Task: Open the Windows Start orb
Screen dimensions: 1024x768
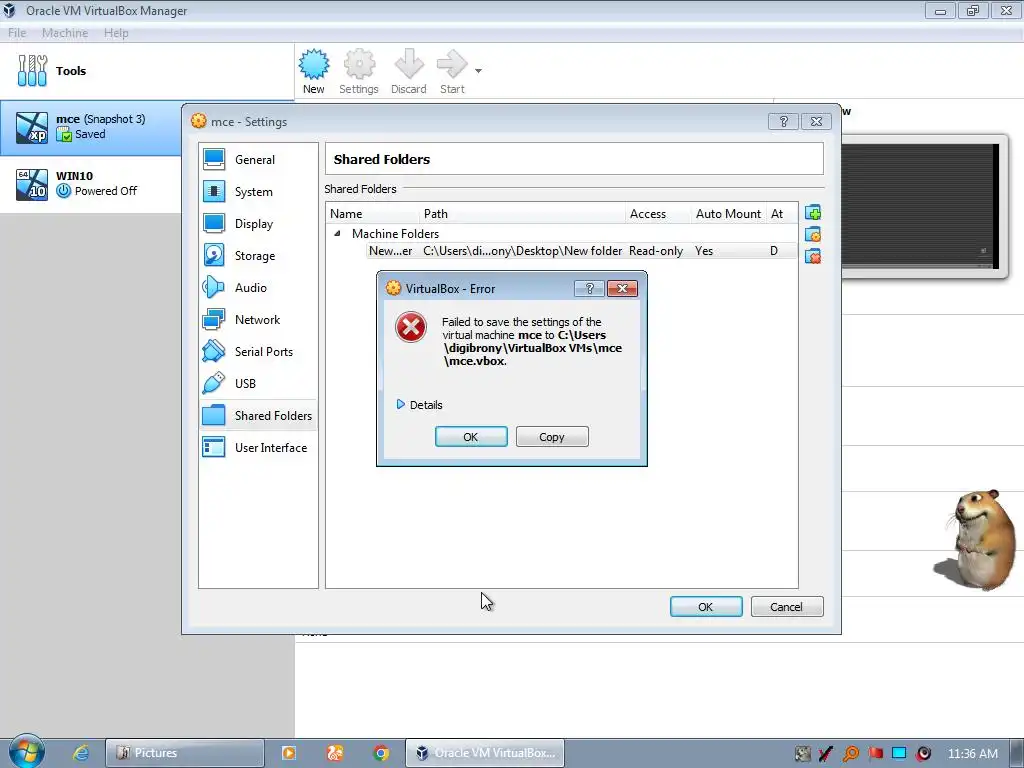Action: [26, 752]
